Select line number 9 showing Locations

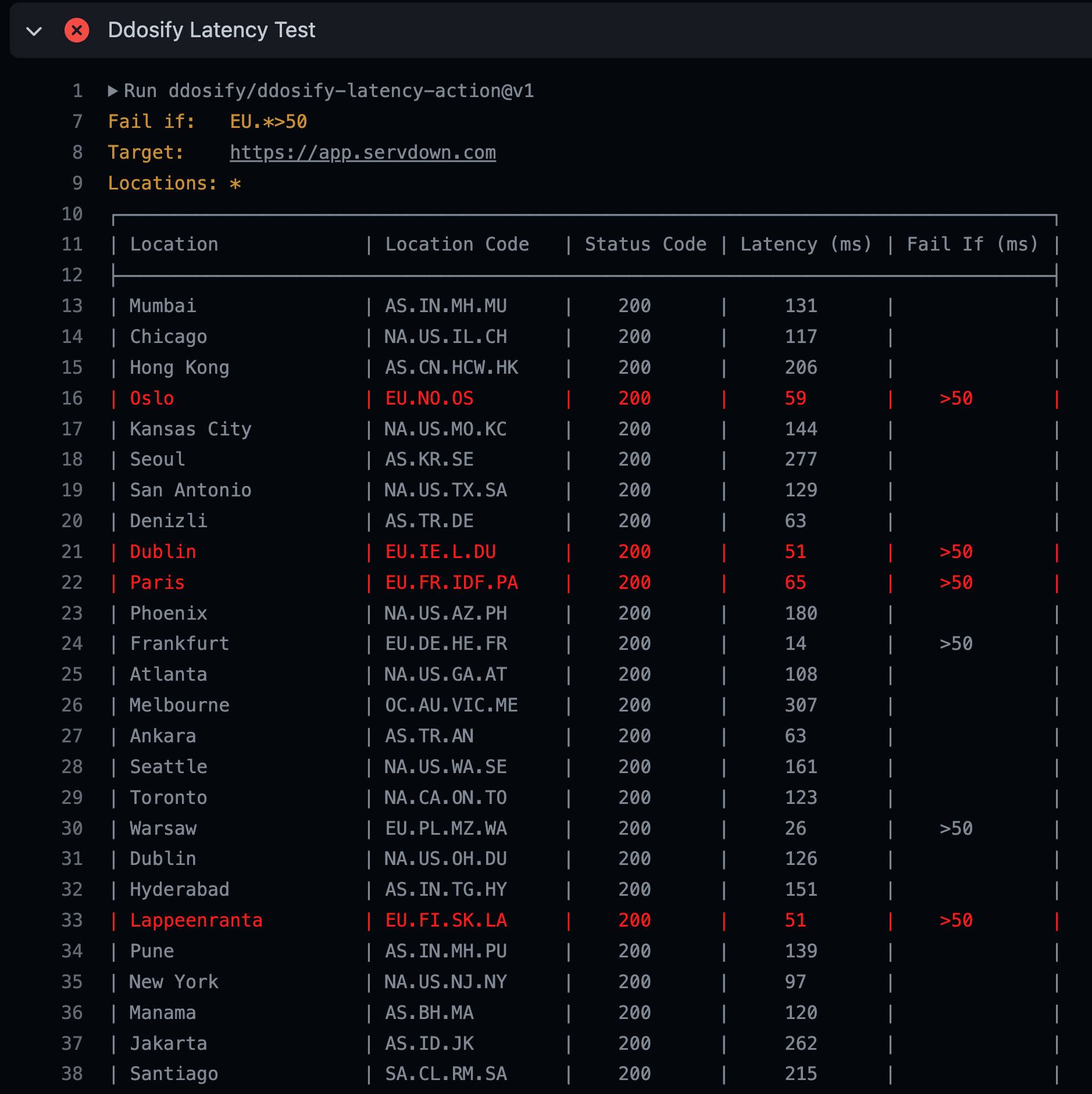(76, 183)
